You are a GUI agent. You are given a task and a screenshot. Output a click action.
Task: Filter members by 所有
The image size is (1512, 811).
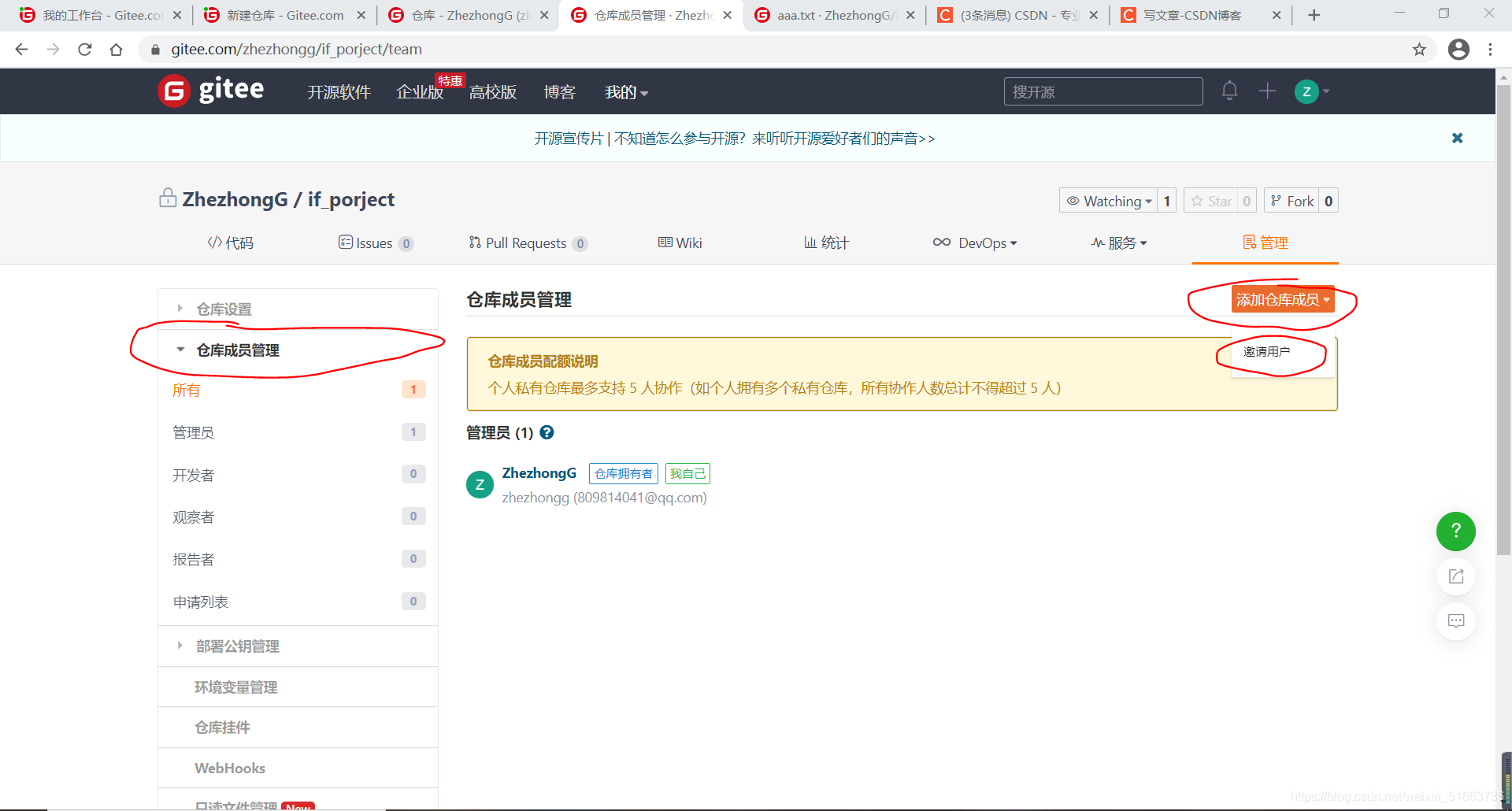coord(298,390)
